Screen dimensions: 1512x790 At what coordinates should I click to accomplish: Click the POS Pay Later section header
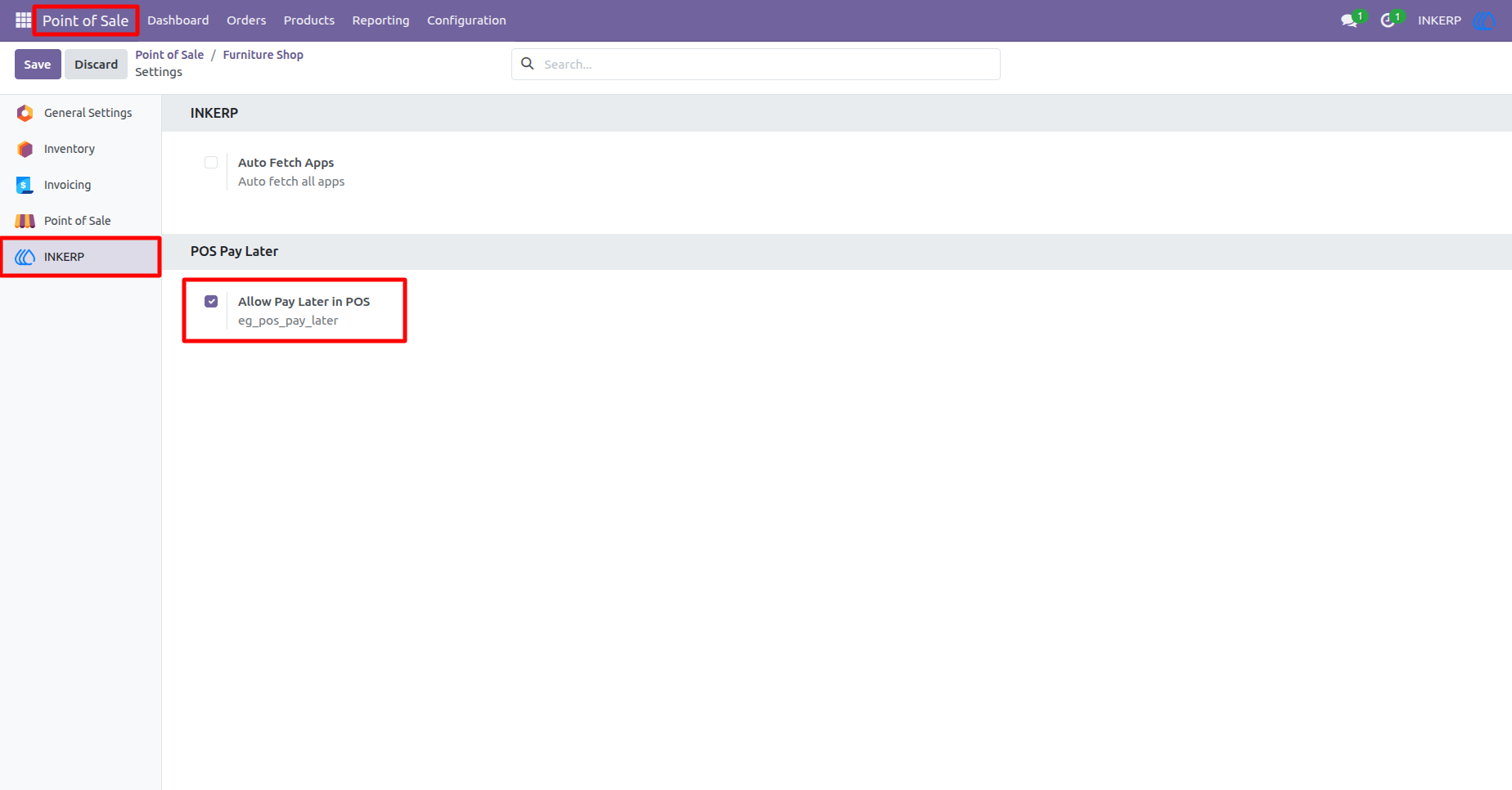[234, 251]
